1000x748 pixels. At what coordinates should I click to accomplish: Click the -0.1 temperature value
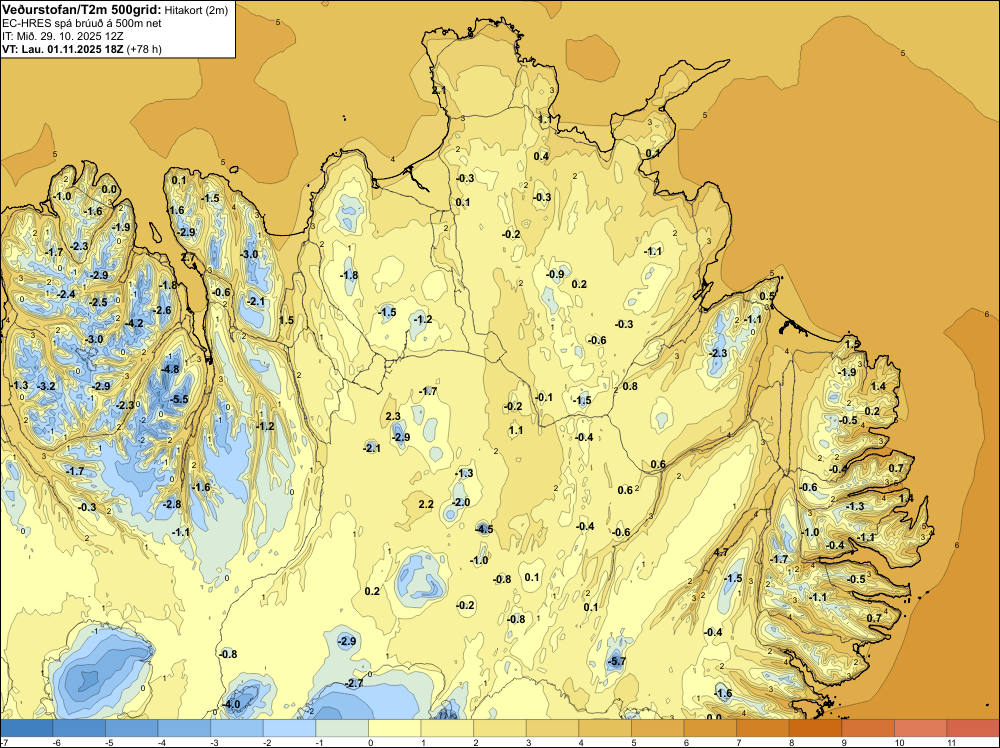point(544,397)
